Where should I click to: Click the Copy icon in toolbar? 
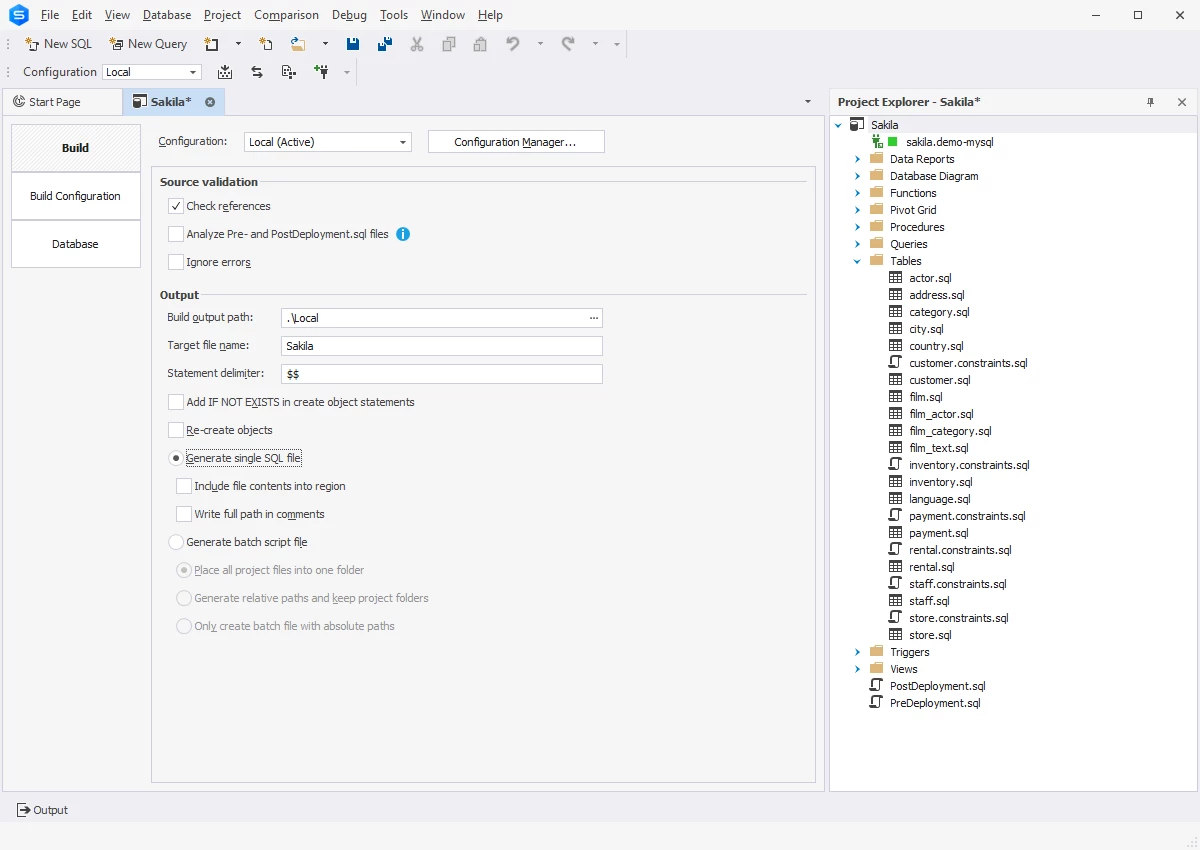tap(449, 44)
